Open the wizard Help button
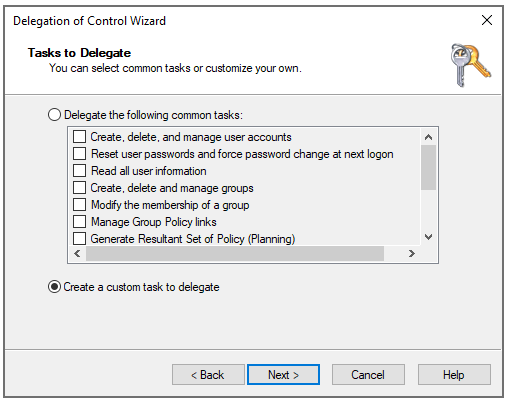This screenshot has width=509, height=403. click(x=454, y=375)
